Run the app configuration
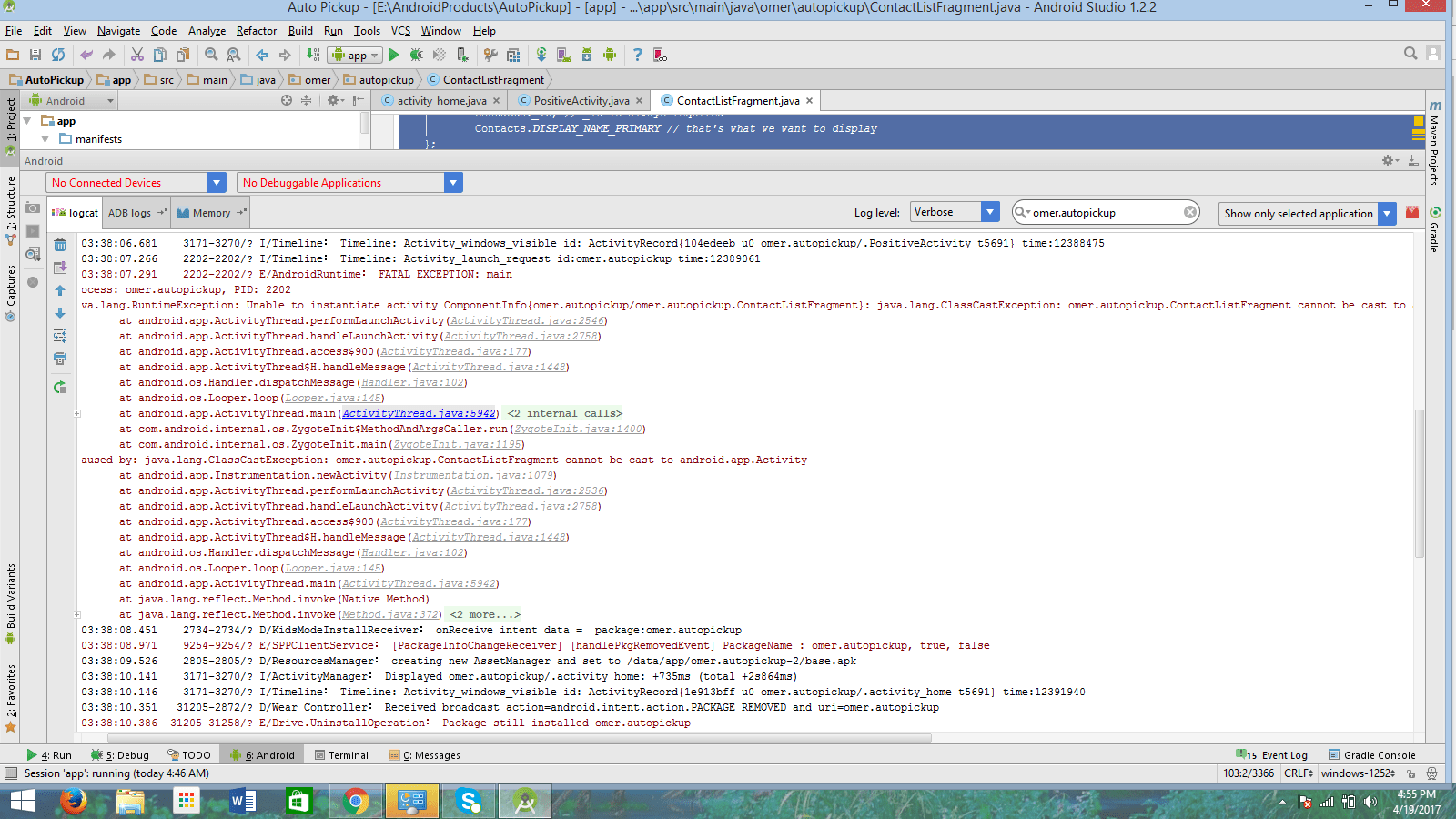The image size is (1456, 819). click(x=394, y=55)
